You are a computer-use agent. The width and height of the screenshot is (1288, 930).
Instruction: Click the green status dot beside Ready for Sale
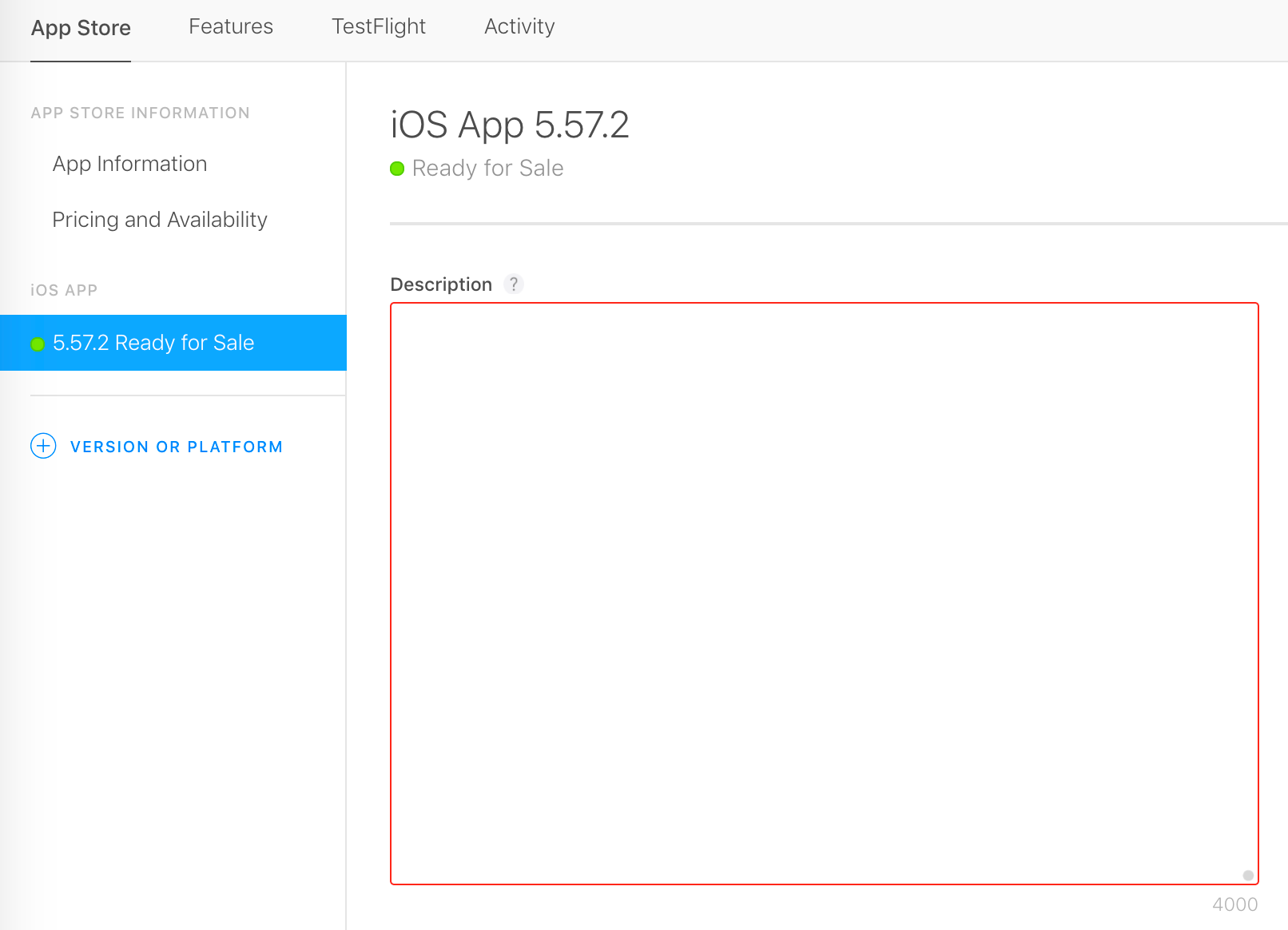[x=397, y=169]
